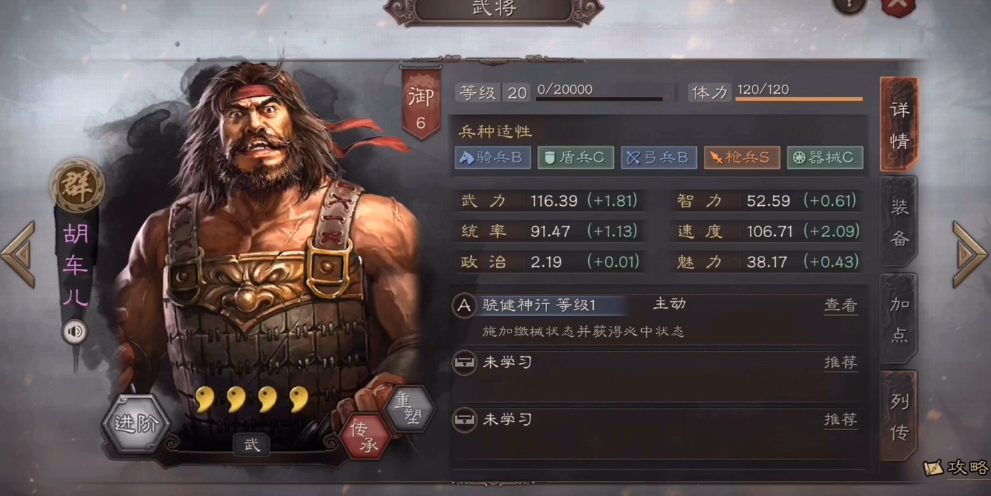This screenshot has height=496, width=991.
Task: Tap the 进阶 hexagon button
Action: (x=136, y=424)
